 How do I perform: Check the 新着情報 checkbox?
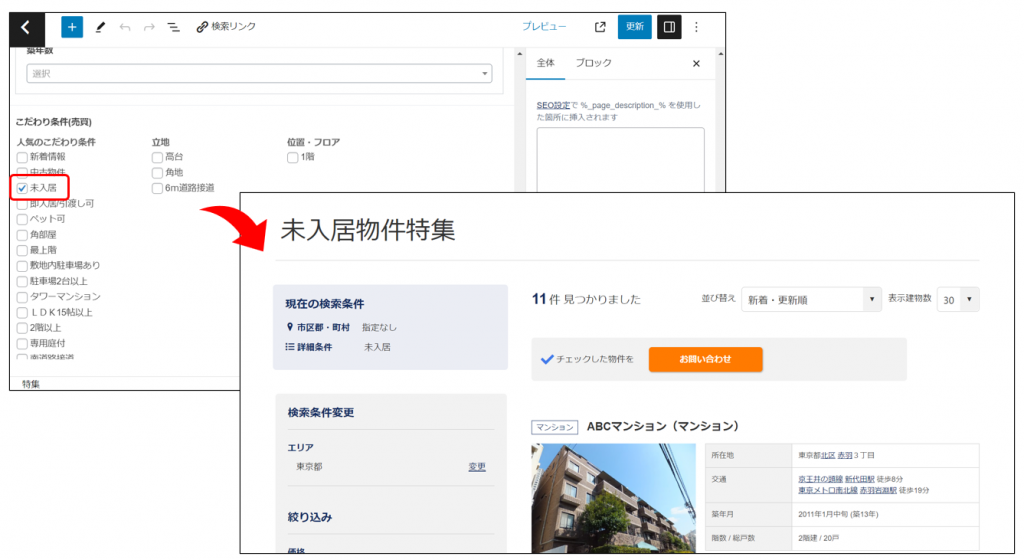(23, 157)
